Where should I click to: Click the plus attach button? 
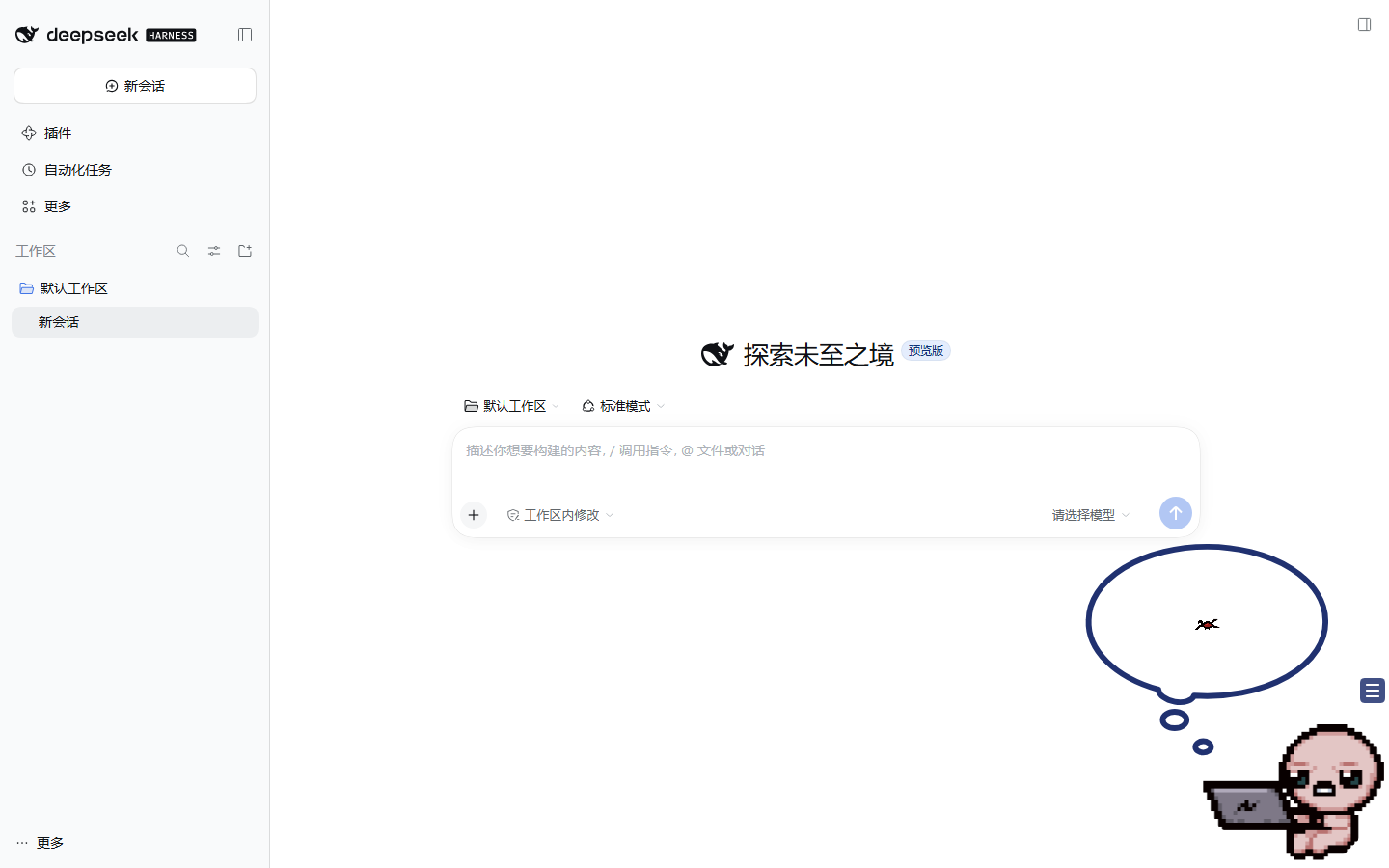(474, 515)
